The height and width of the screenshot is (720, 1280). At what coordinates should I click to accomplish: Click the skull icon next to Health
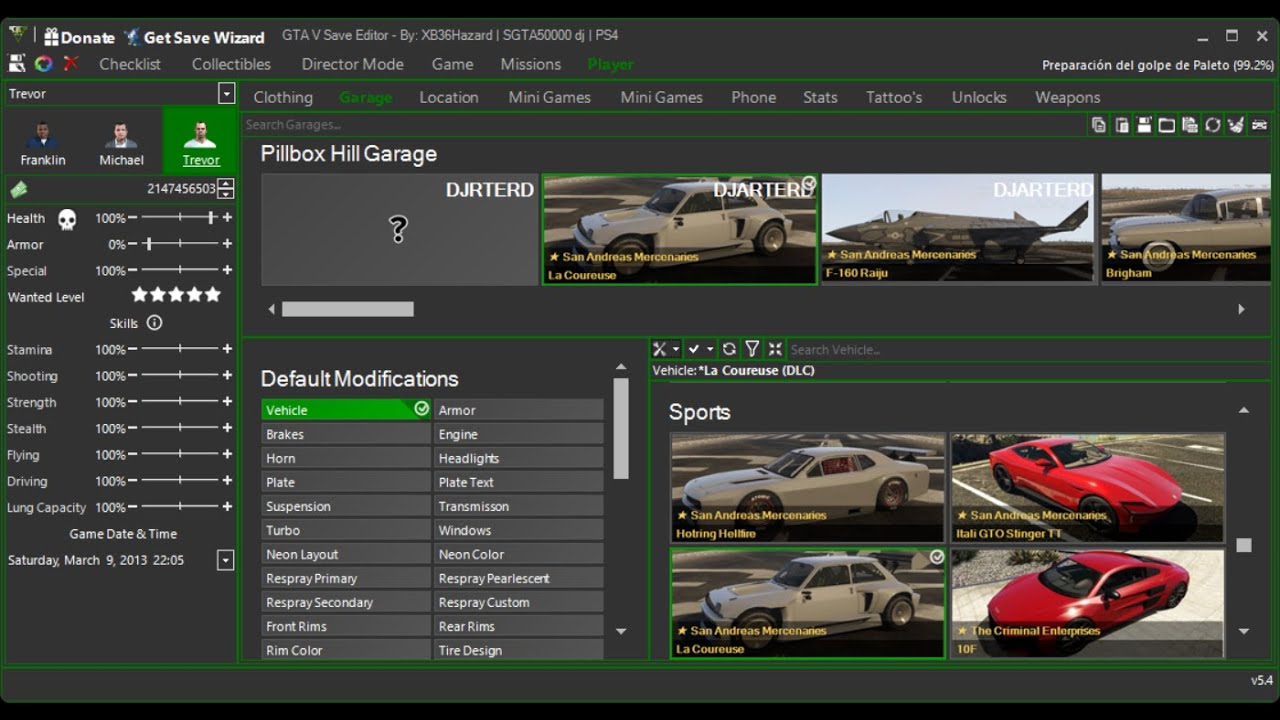[x=67, y=219]
